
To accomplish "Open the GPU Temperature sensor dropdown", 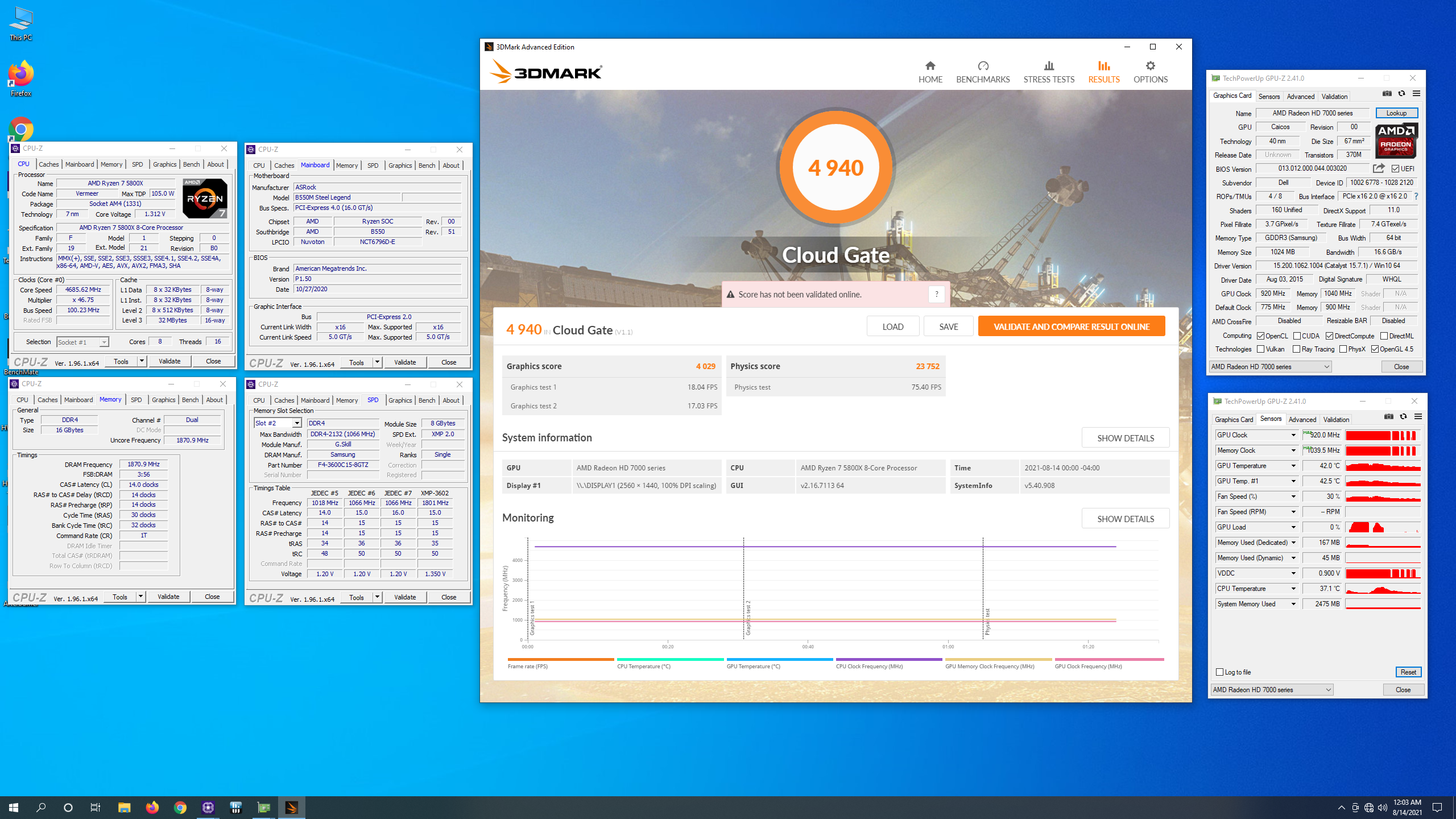I will coord(1293,466).
